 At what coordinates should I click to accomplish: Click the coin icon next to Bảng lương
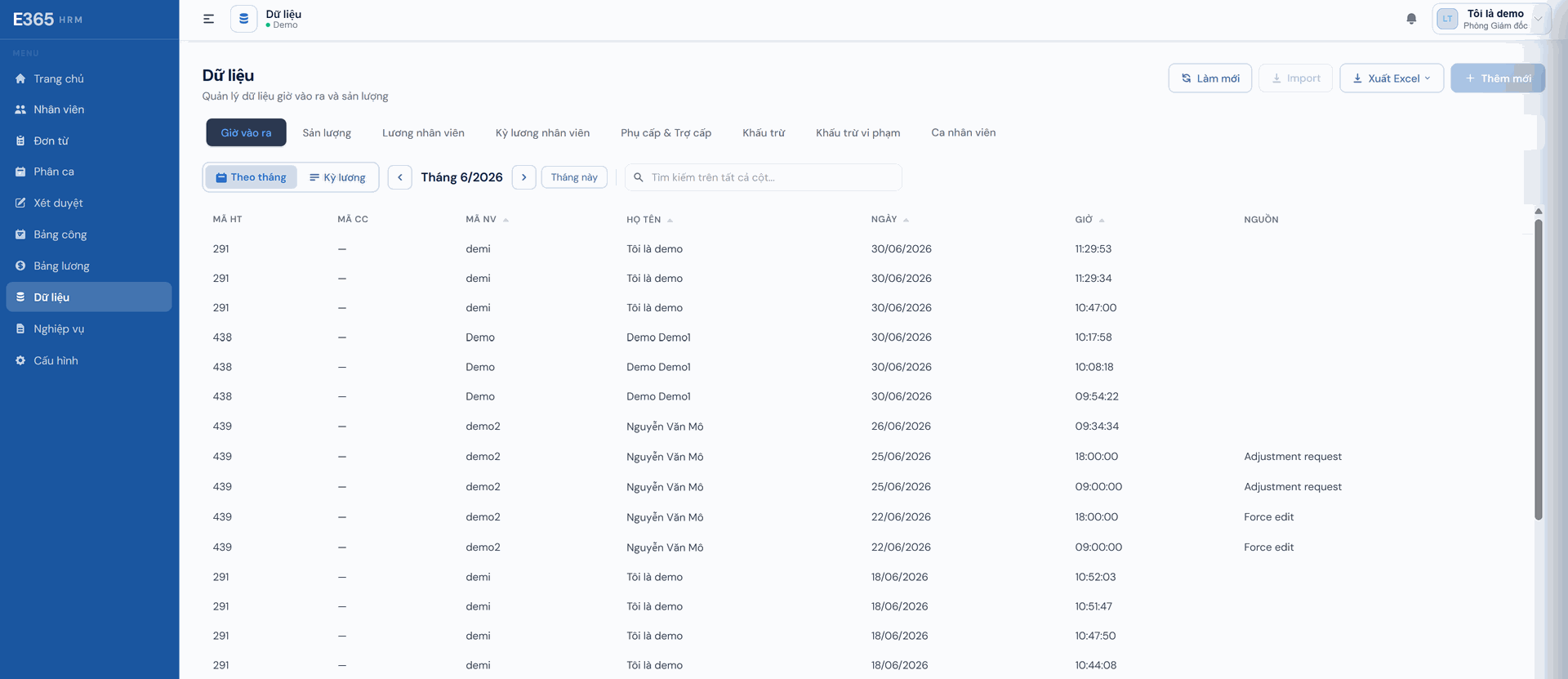tap(20, 266)
